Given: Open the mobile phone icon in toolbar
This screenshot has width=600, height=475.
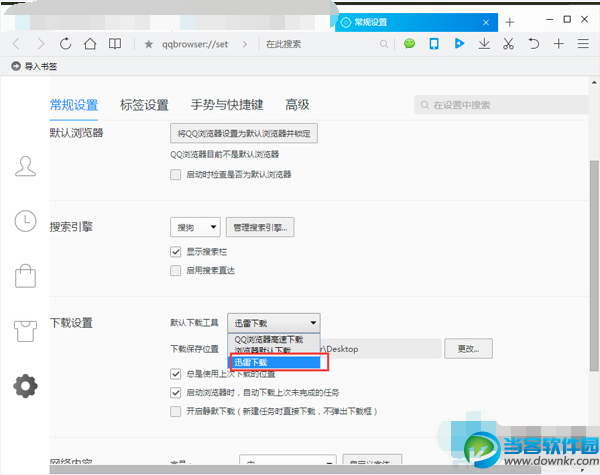Looking at the screenshot, I should click(x=434, y=44).
